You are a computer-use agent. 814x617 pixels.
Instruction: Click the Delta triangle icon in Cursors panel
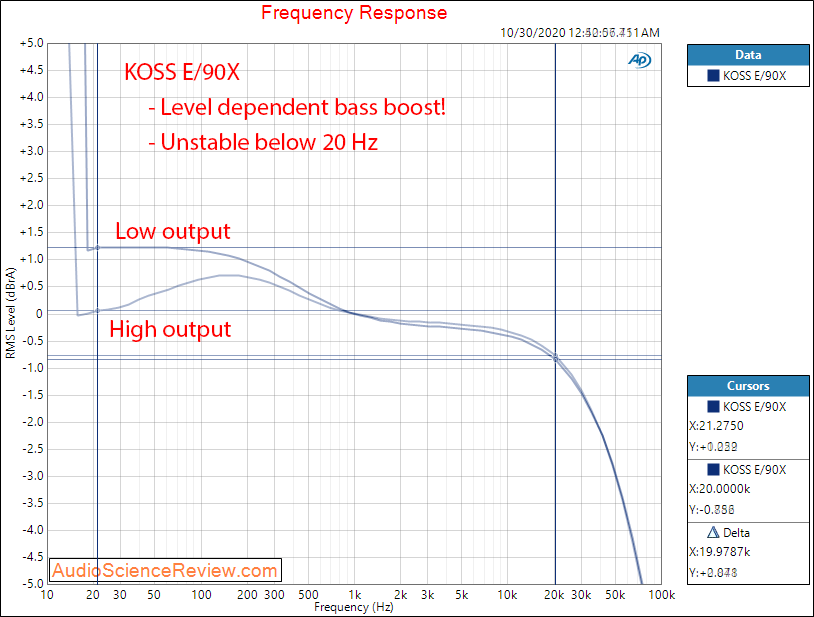point(713,532)
